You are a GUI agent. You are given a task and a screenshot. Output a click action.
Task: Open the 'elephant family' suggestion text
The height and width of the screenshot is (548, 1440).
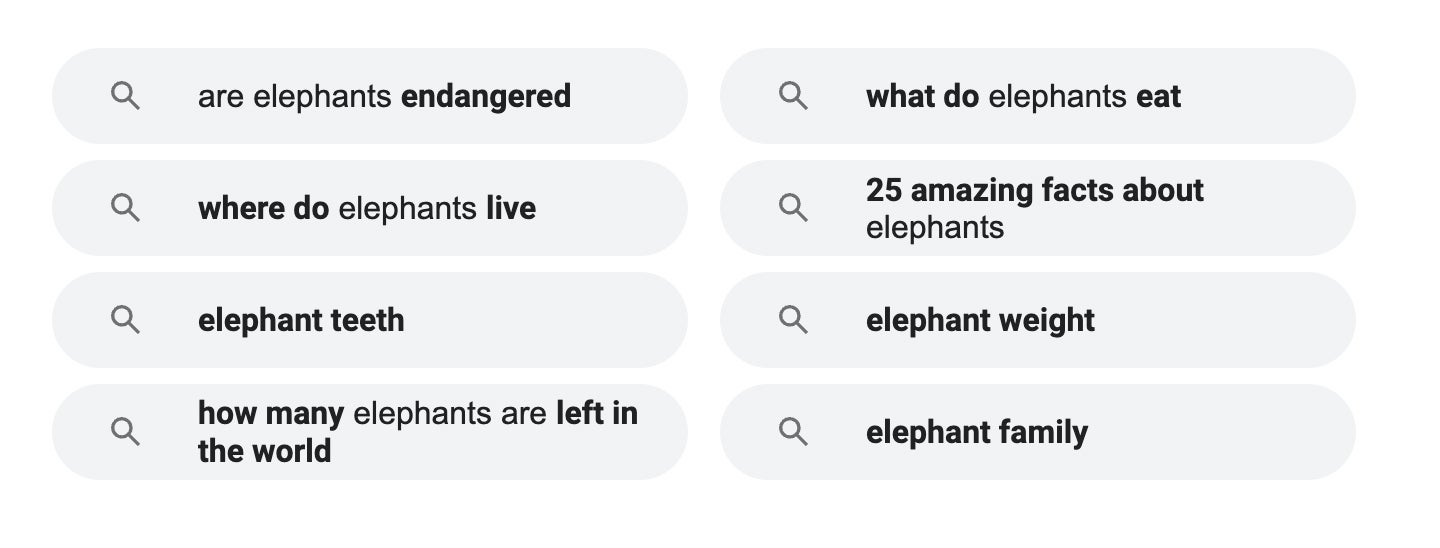[976, 433]
